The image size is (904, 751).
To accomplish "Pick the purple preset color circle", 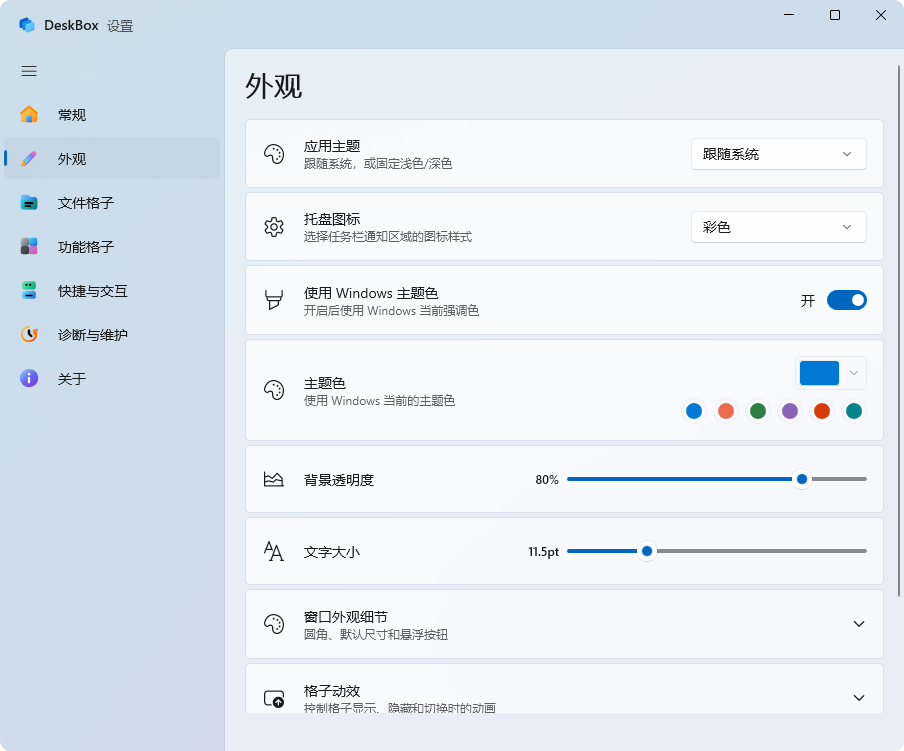I will pyautogui.click(x=790, y=411).
